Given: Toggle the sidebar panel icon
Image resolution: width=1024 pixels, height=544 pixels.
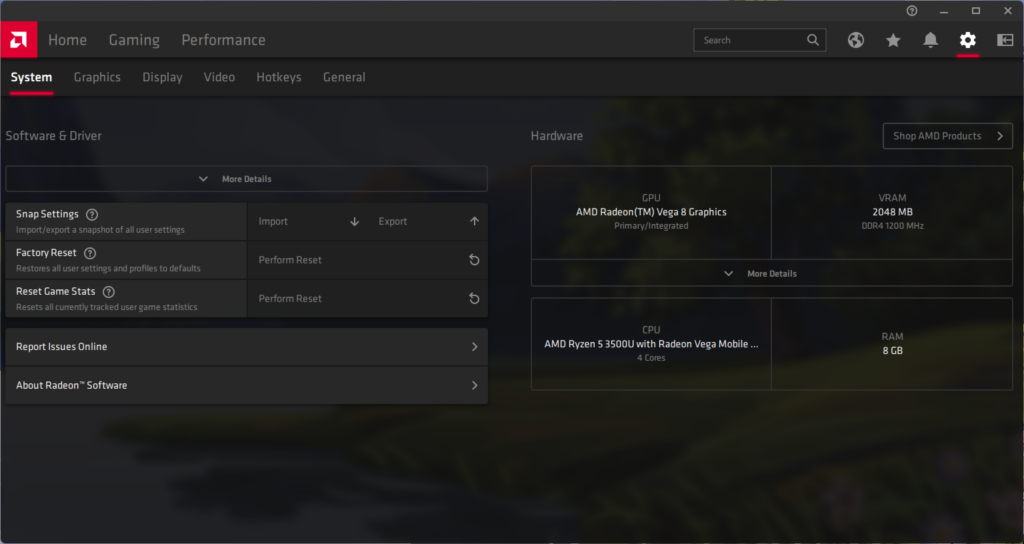Looking at the screenshot, I should tap(1004, 40).
